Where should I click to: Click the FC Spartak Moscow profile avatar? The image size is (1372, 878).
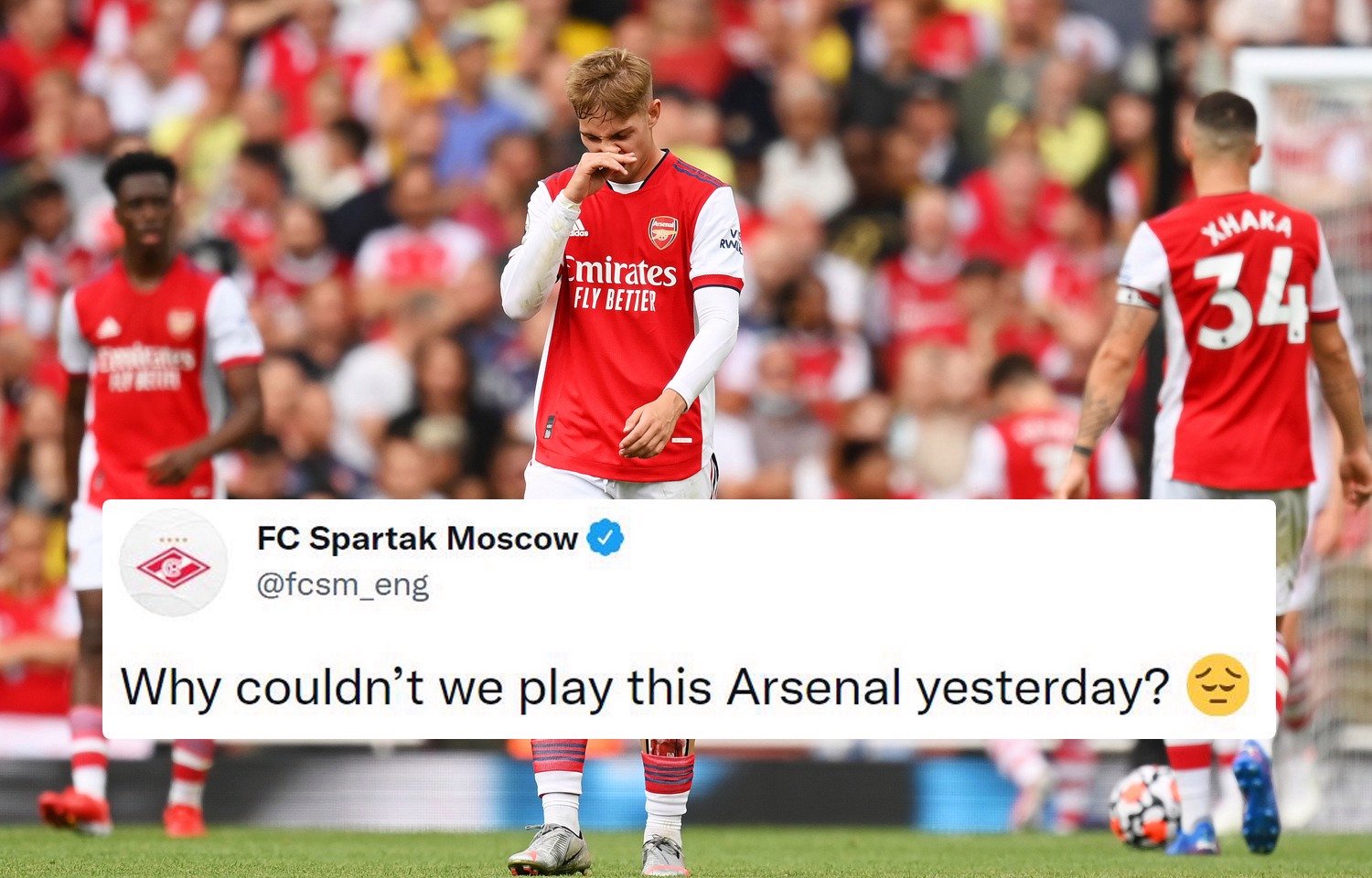point(174,562)
